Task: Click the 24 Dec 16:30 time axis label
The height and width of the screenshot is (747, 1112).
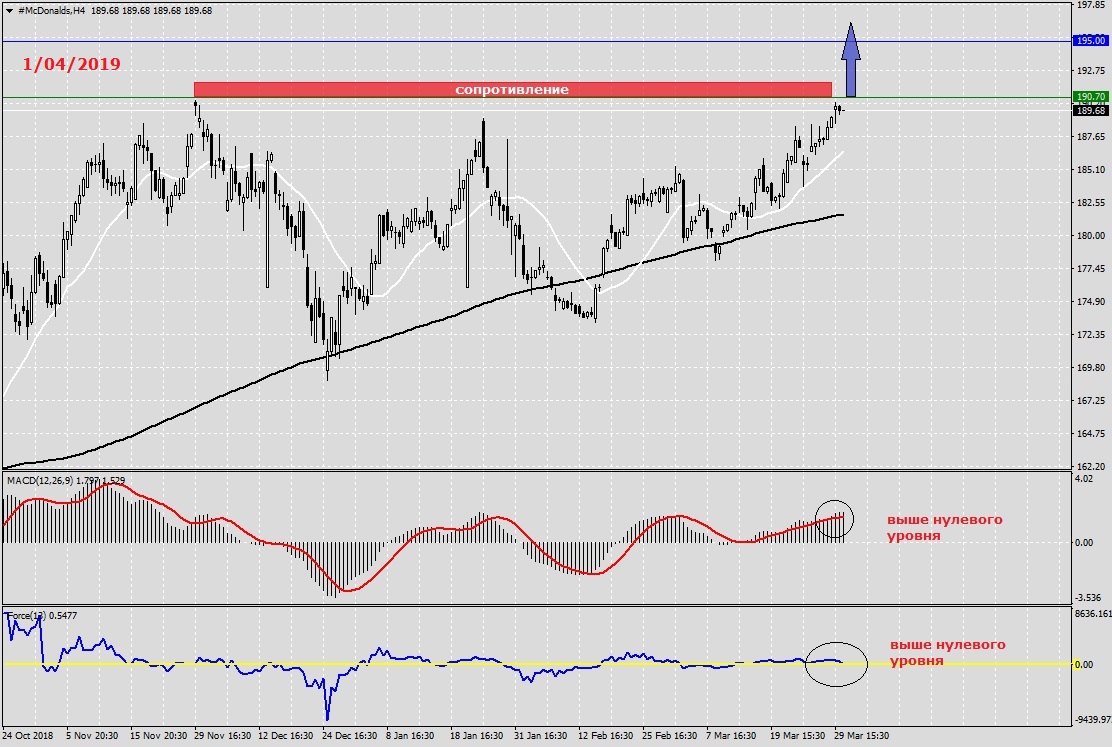Action: click(350, 735)
